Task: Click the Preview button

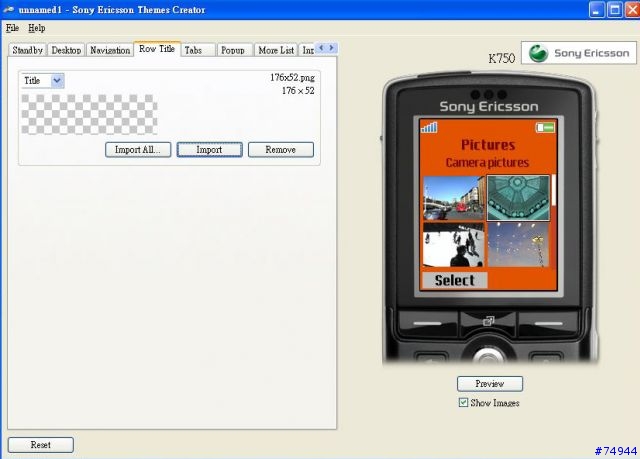Action: point(490,384)
